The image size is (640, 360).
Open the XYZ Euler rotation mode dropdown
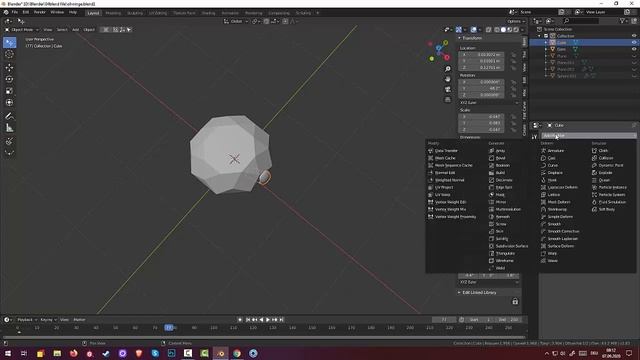[x=489, y=102]
